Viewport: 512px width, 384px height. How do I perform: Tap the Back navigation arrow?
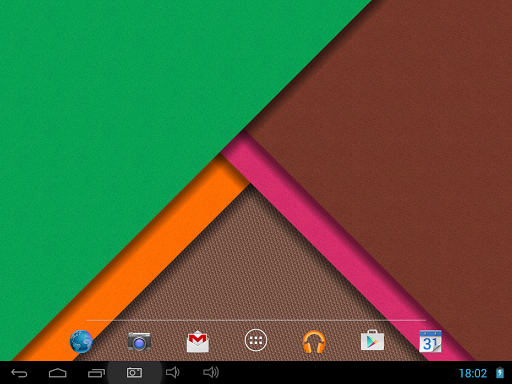(19, 373)
